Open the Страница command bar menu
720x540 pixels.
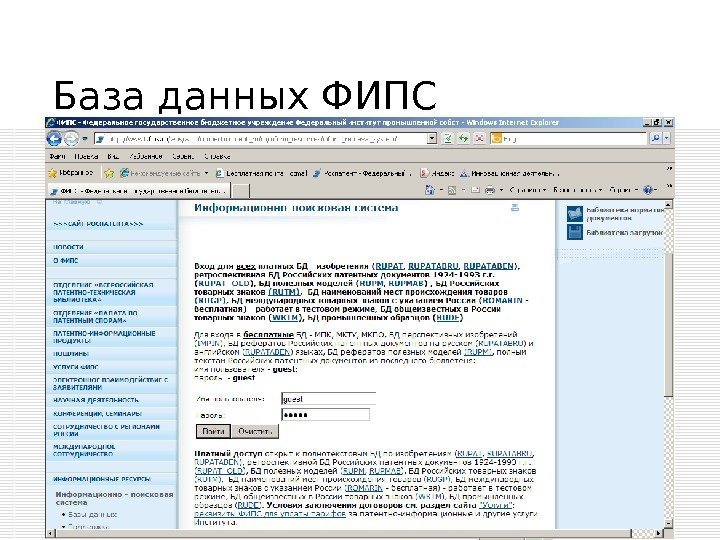tap(528, 190)
